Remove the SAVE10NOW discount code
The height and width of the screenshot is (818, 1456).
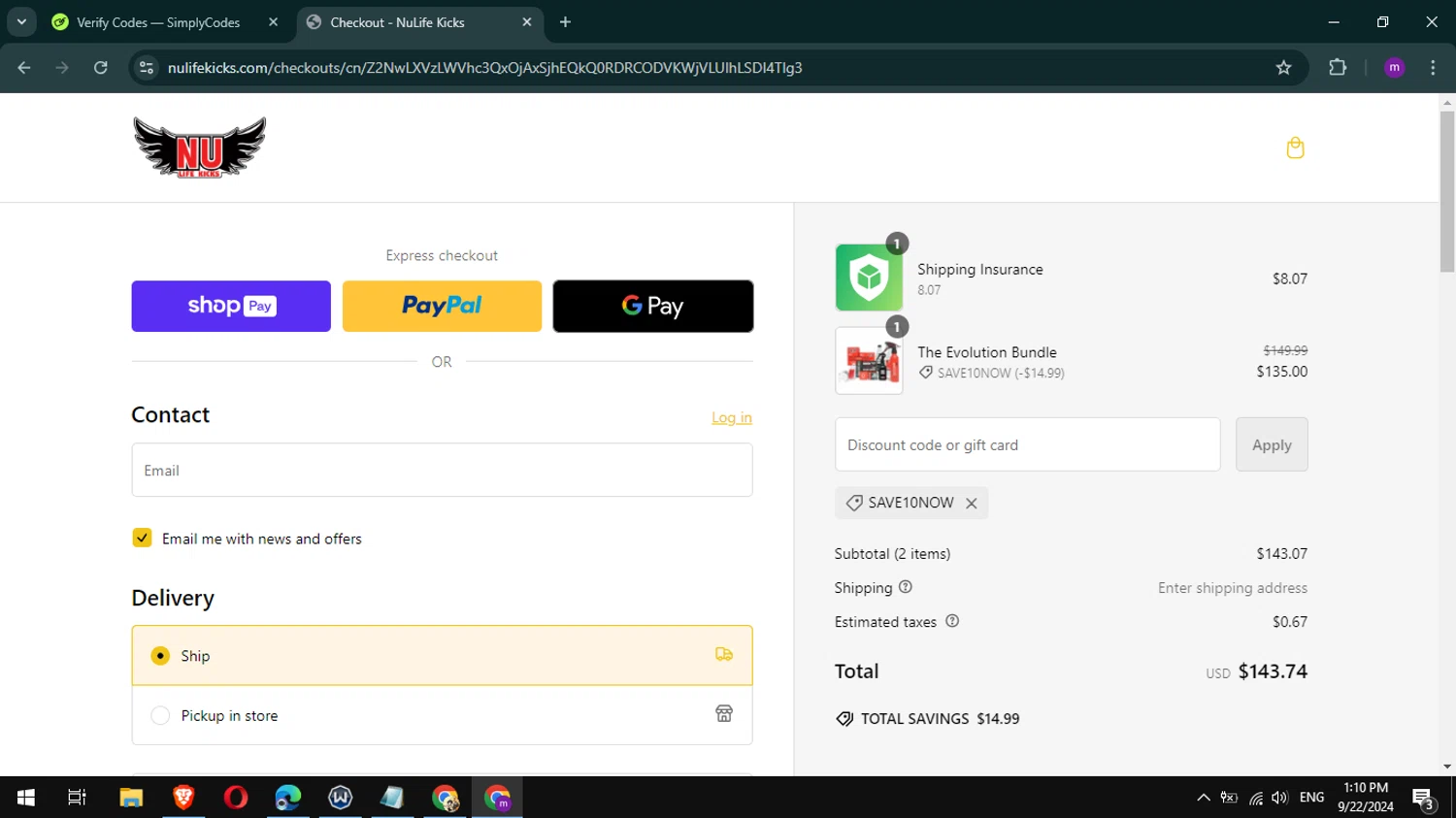pyautogui.click(x=972, y=503)
